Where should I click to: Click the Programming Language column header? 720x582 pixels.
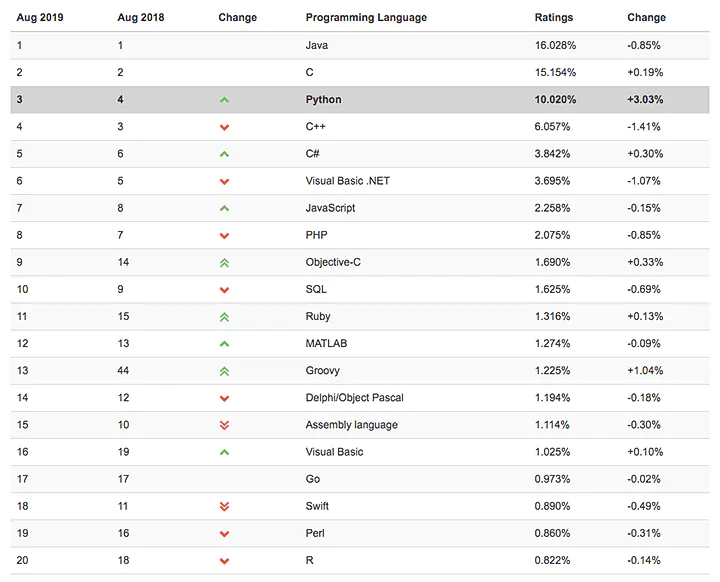pos(366,18)
